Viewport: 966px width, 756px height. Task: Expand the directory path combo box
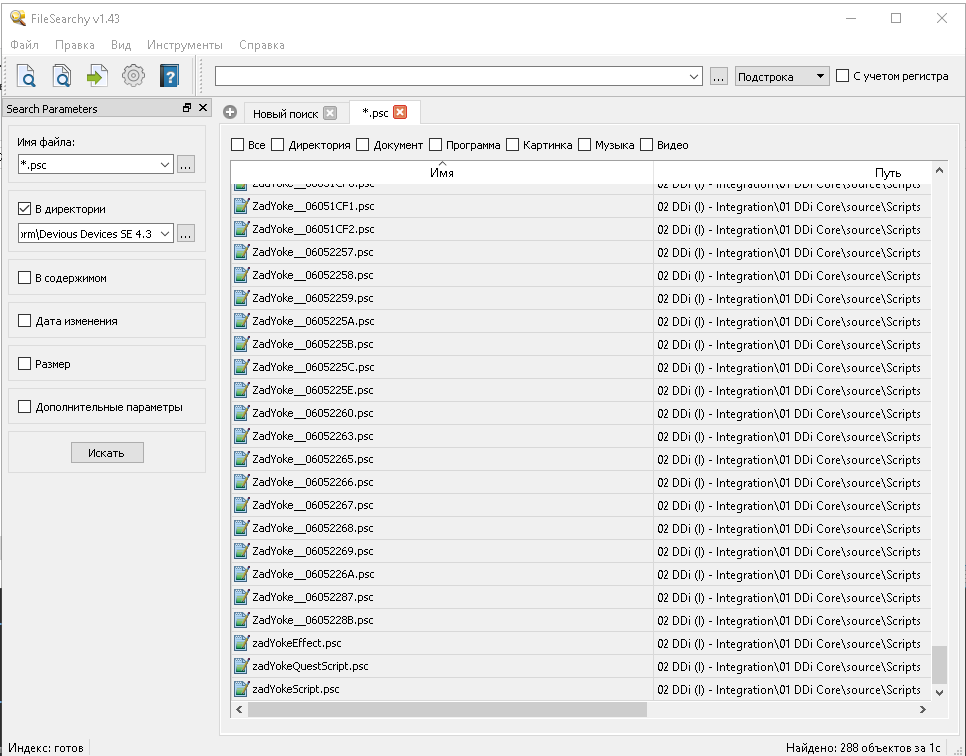point(164,233)
